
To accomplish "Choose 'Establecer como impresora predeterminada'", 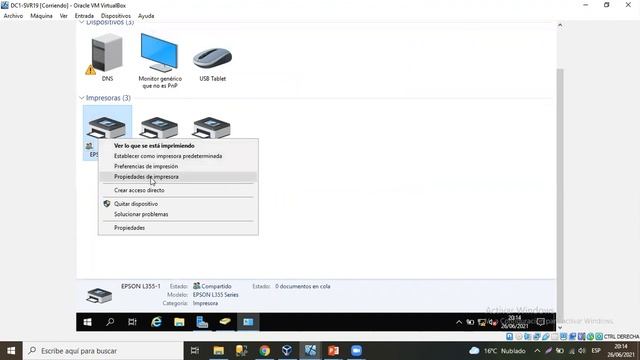I will point(178,156).
